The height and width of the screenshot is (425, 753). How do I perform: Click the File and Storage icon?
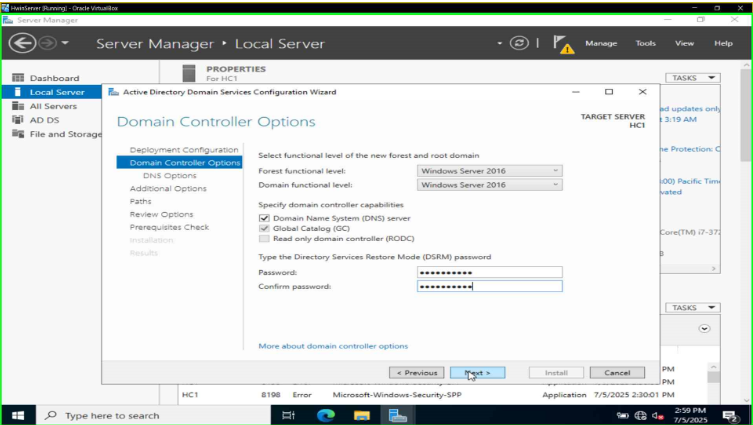click(x=18, y=134)
